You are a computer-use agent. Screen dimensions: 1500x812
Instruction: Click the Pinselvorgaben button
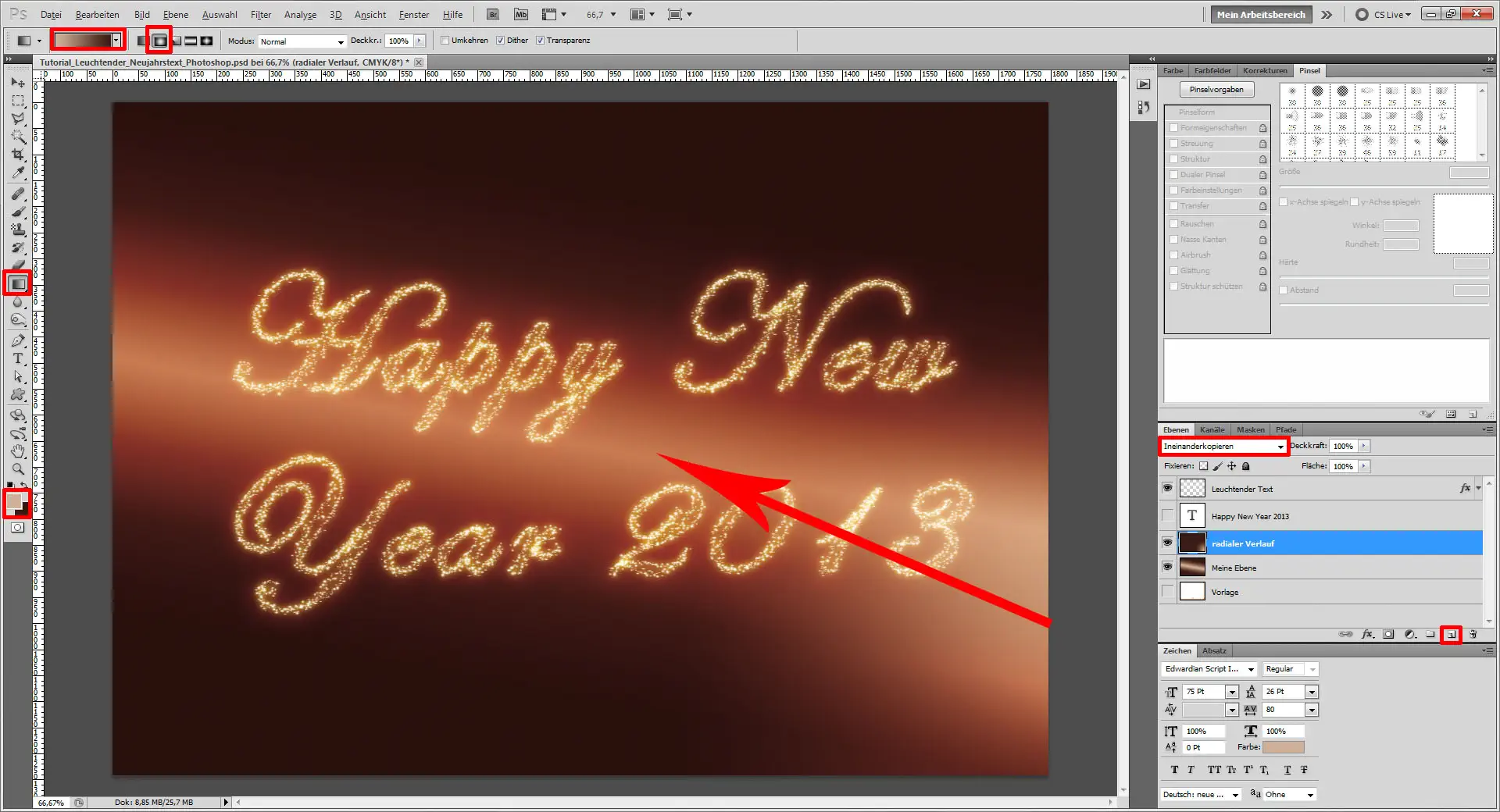[1216, 88]
